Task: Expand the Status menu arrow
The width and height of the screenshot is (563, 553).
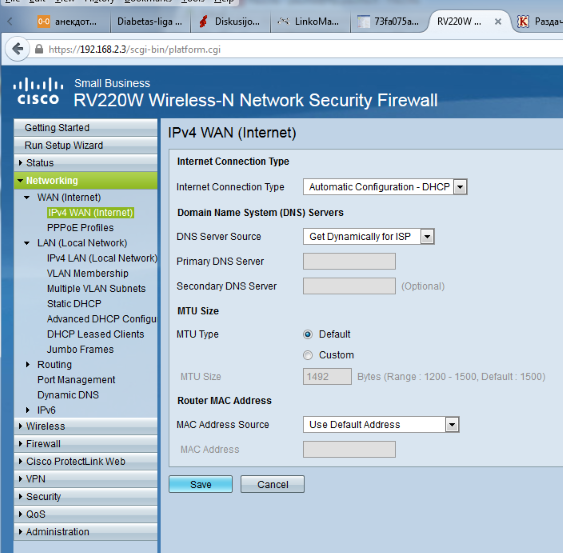Action: tap(20, 163)
